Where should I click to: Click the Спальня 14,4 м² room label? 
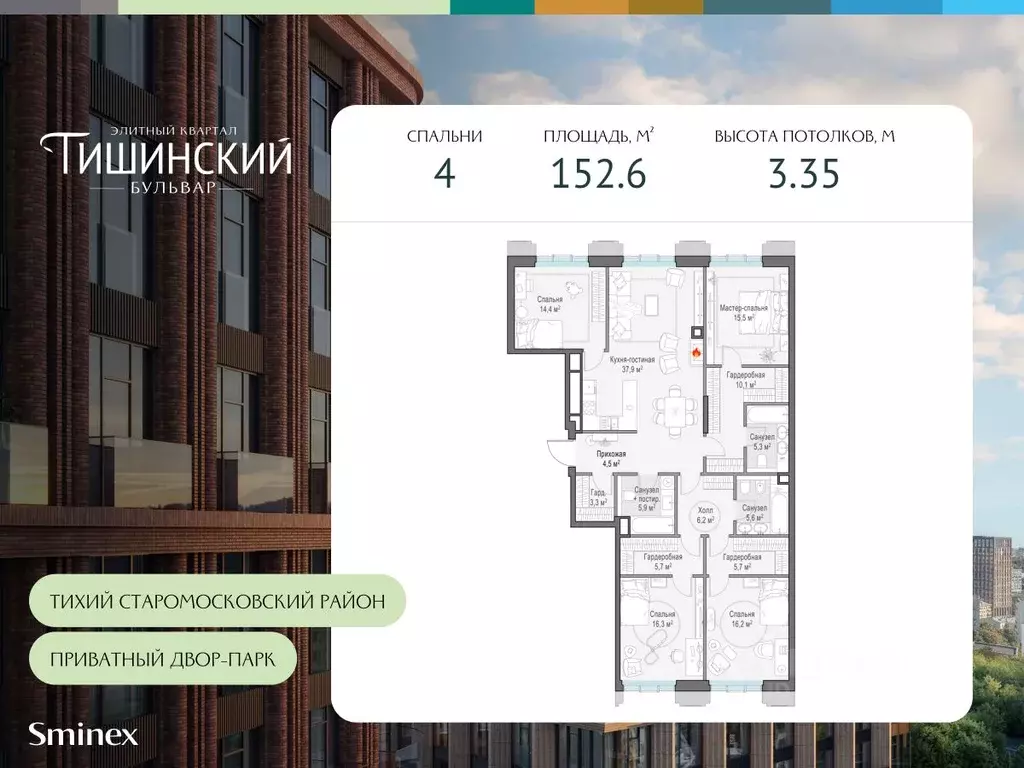[550, 304]
